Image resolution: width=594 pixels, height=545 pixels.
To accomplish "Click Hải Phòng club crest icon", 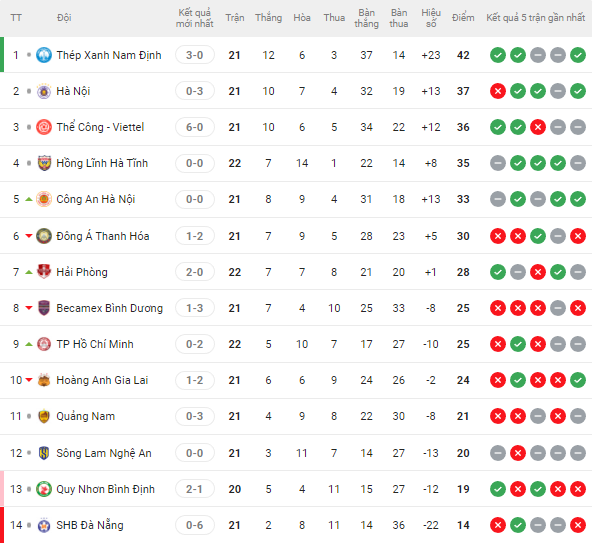I will pos(44,272).
